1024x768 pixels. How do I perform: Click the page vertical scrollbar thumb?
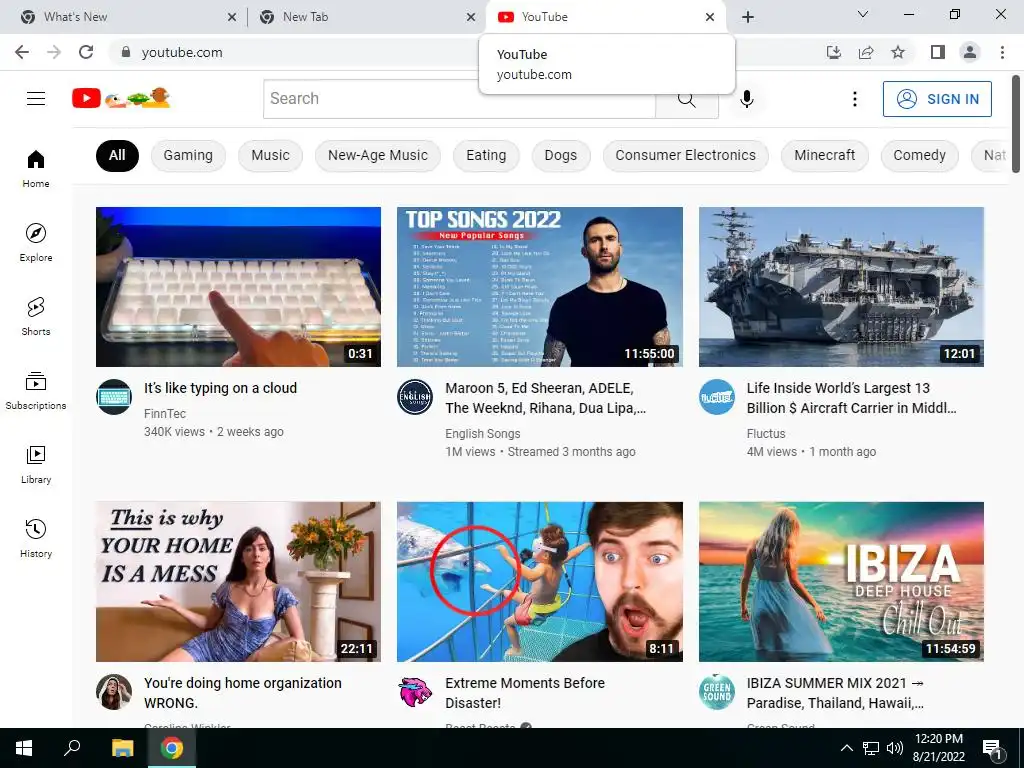tap(1016, 124)
